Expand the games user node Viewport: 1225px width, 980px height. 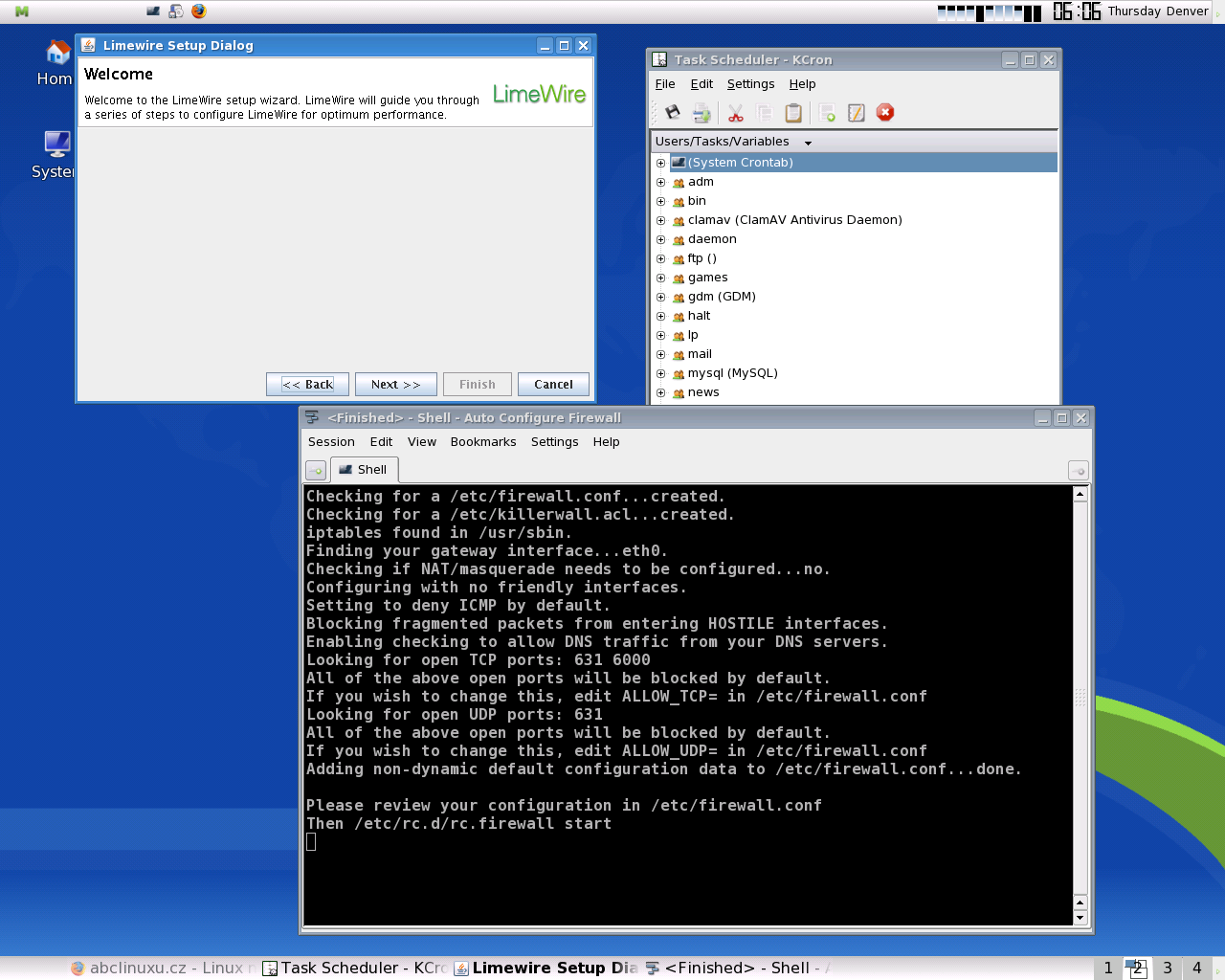tap(660, 278)
